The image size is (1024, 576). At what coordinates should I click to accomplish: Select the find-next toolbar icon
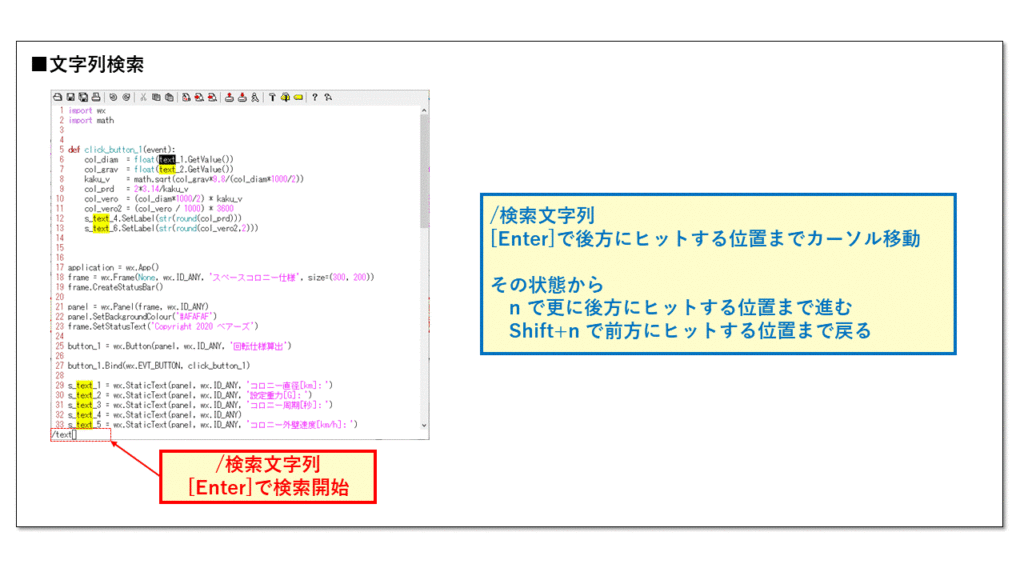pos(200,96)
